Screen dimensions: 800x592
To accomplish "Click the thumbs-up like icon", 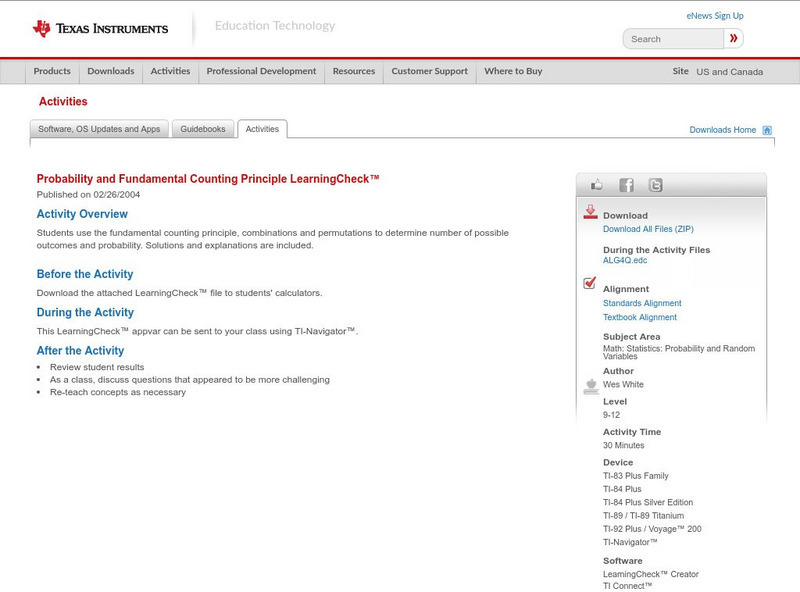I will click(x=596, y=185).
